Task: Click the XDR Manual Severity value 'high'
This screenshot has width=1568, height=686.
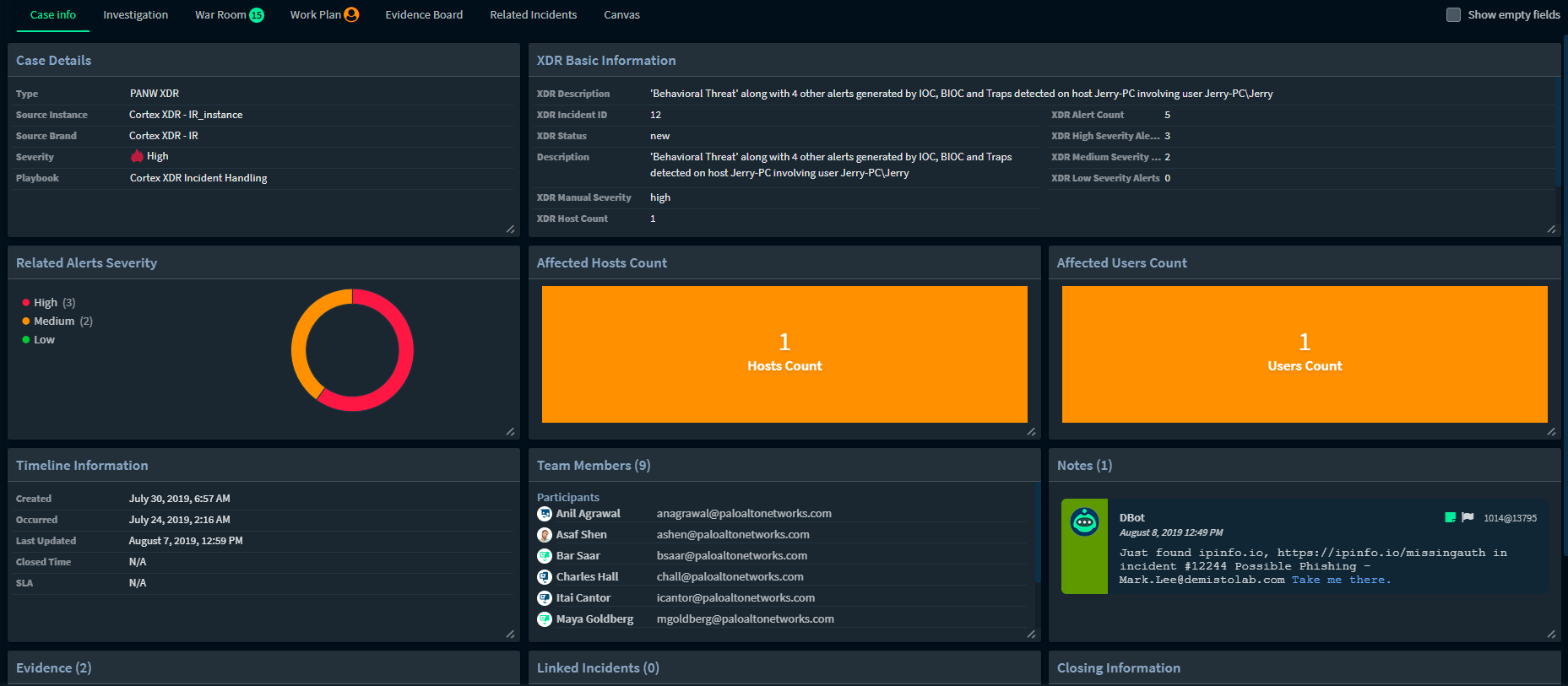Action: coord(660,197)
